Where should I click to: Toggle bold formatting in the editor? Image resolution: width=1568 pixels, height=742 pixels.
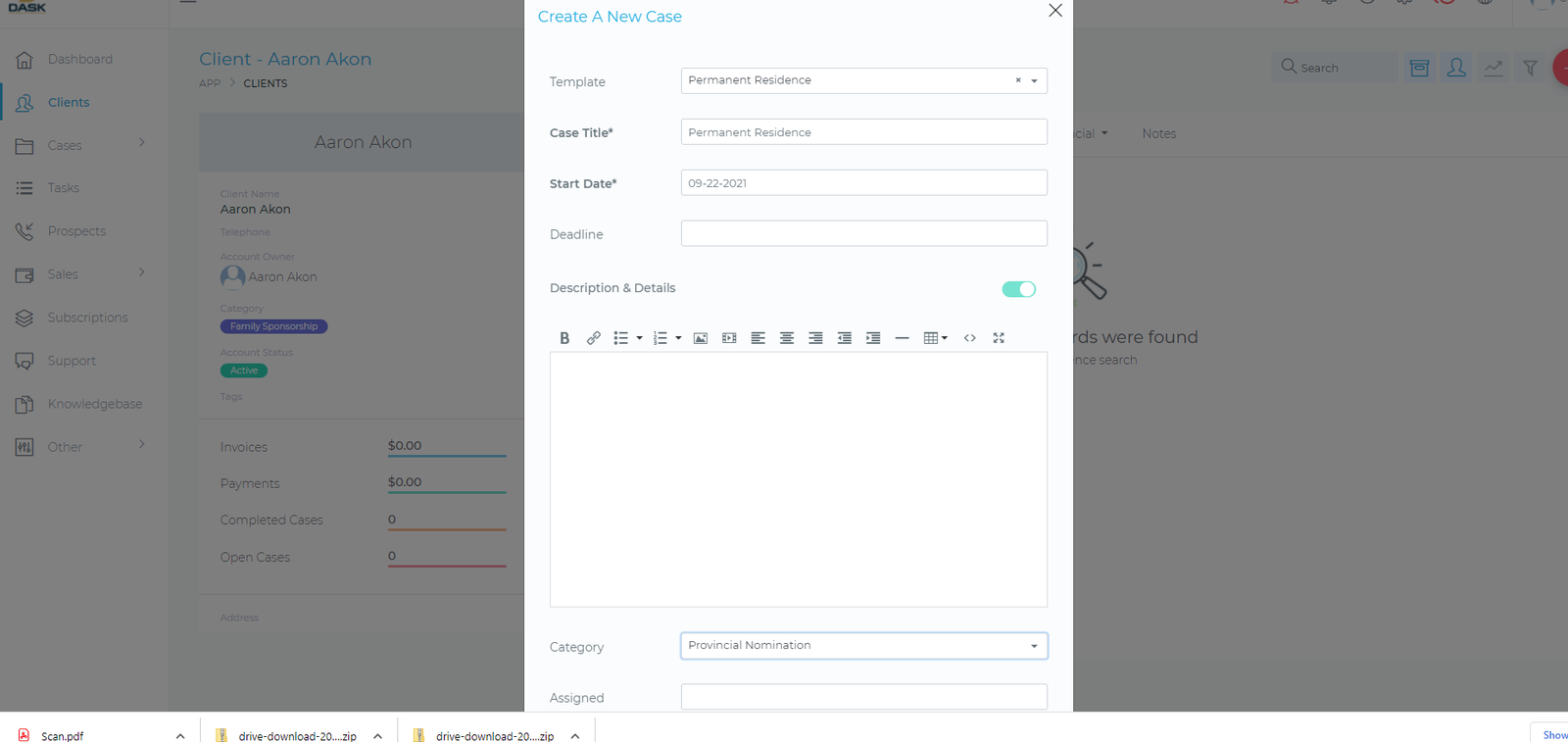(564, 338)
